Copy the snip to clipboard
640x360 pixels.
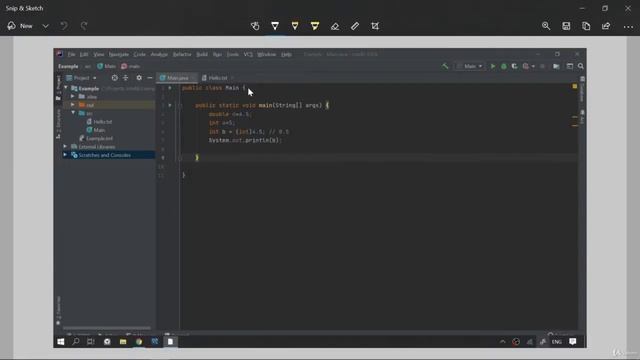[x=586, y=26]
